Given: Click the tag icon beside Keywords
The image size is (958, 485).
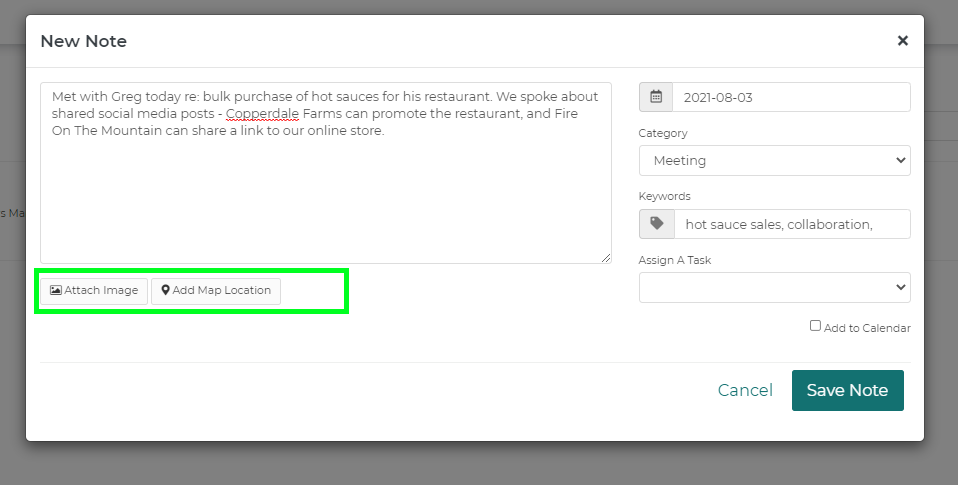Looking at the screenshot, I should coord(656,224).
